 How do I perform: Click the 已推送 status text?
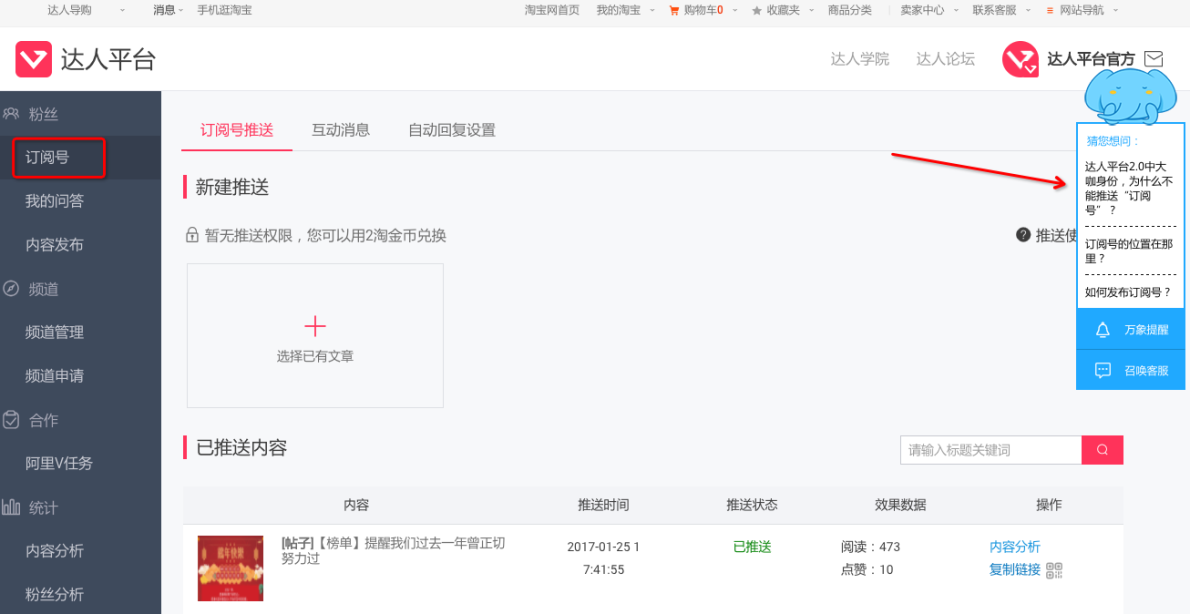(x=751, y=547)
